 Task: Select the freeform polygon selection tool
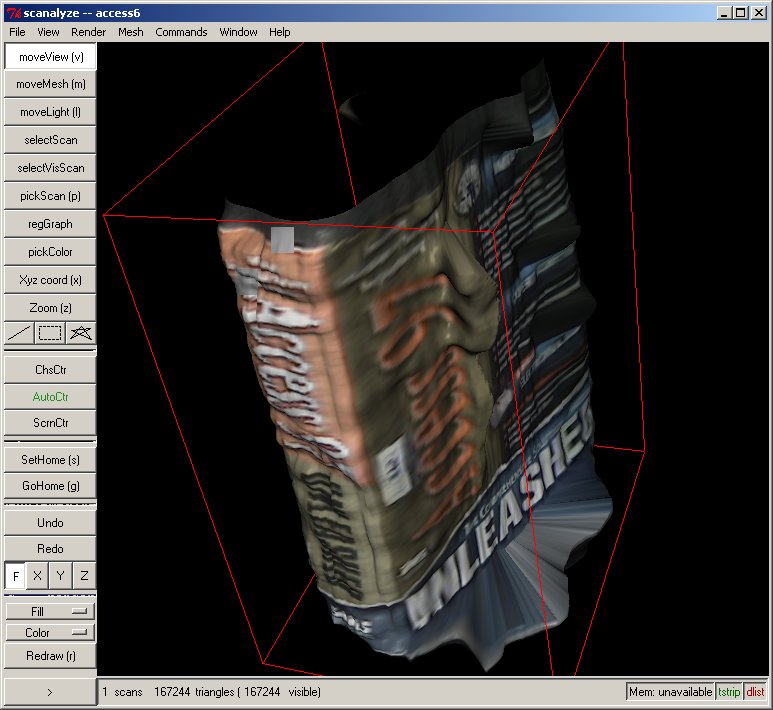point(81,333)
